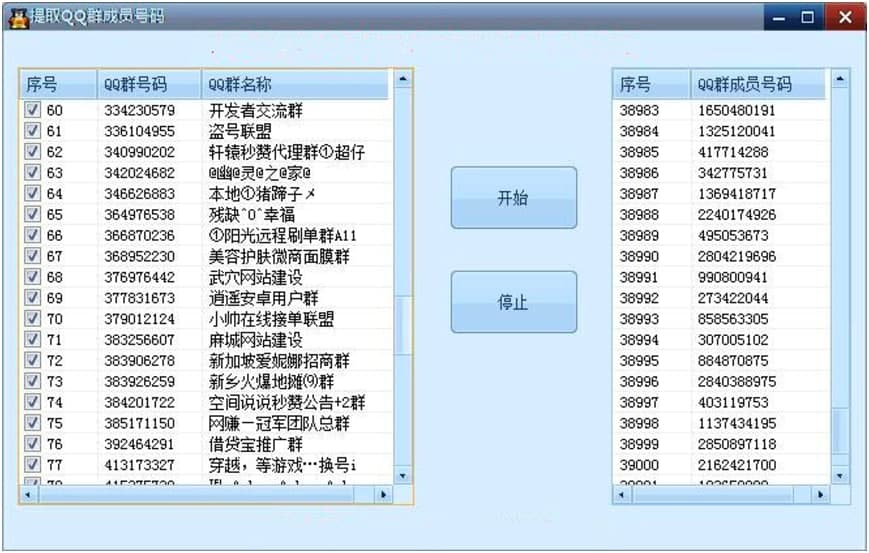Uncheck checkbox for 新加坡爱妮娜招商群
869x553 pixels.
pyautogui.click(x=32, y=360)
